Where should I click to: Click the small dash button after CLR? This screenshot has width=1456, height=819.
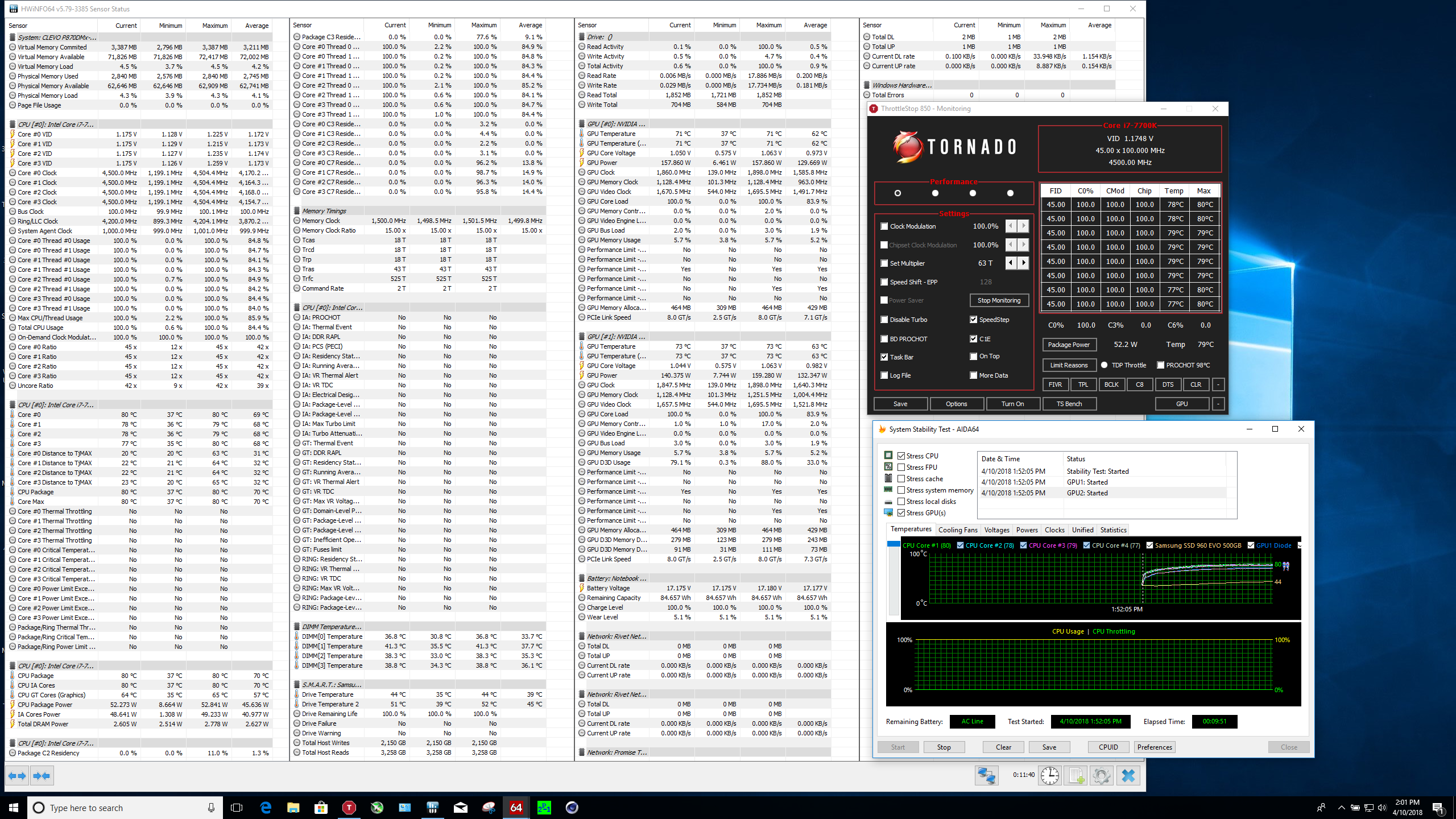click(x=1218, y=384)
